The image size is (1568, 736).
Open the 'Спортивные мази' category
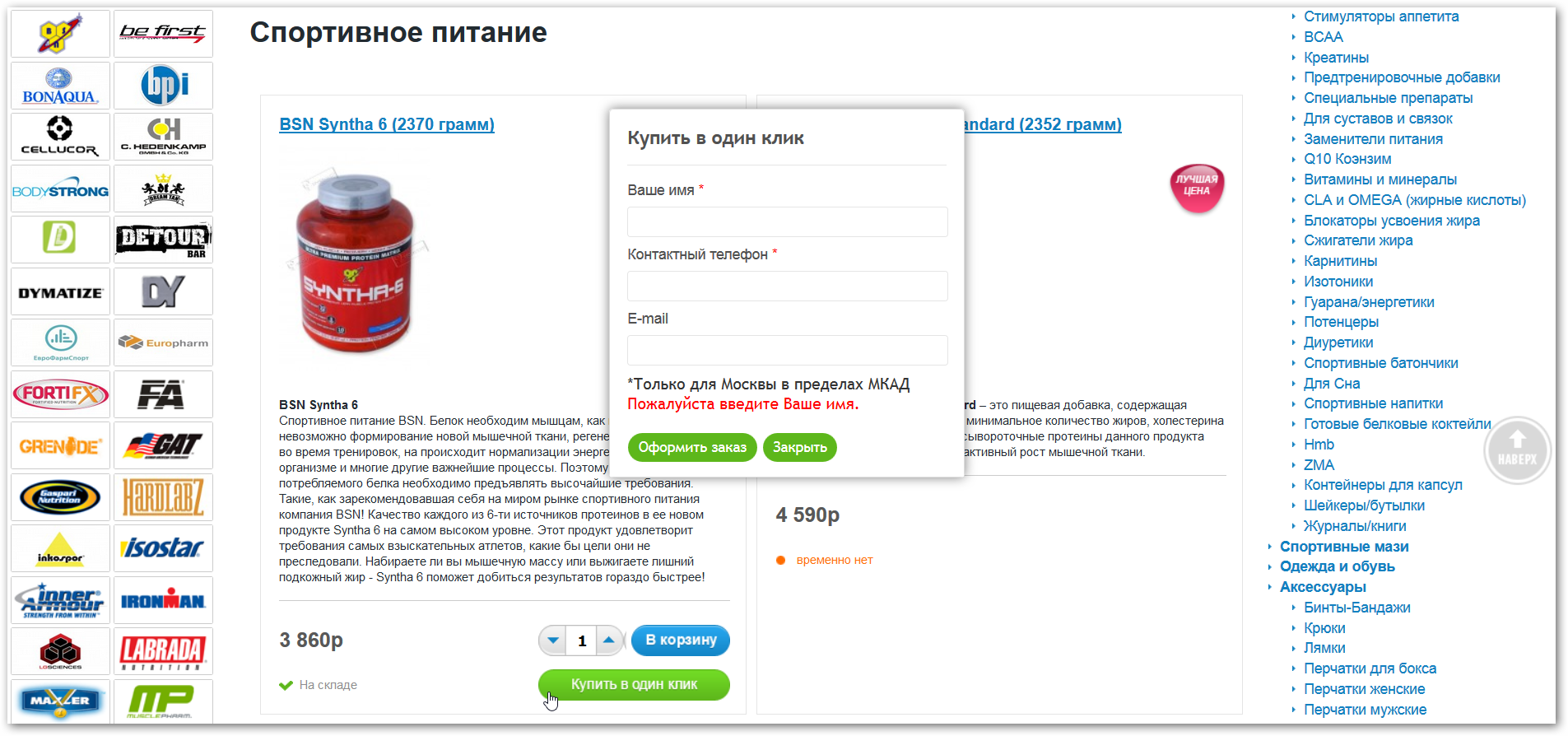click(x=1344, y=547)
